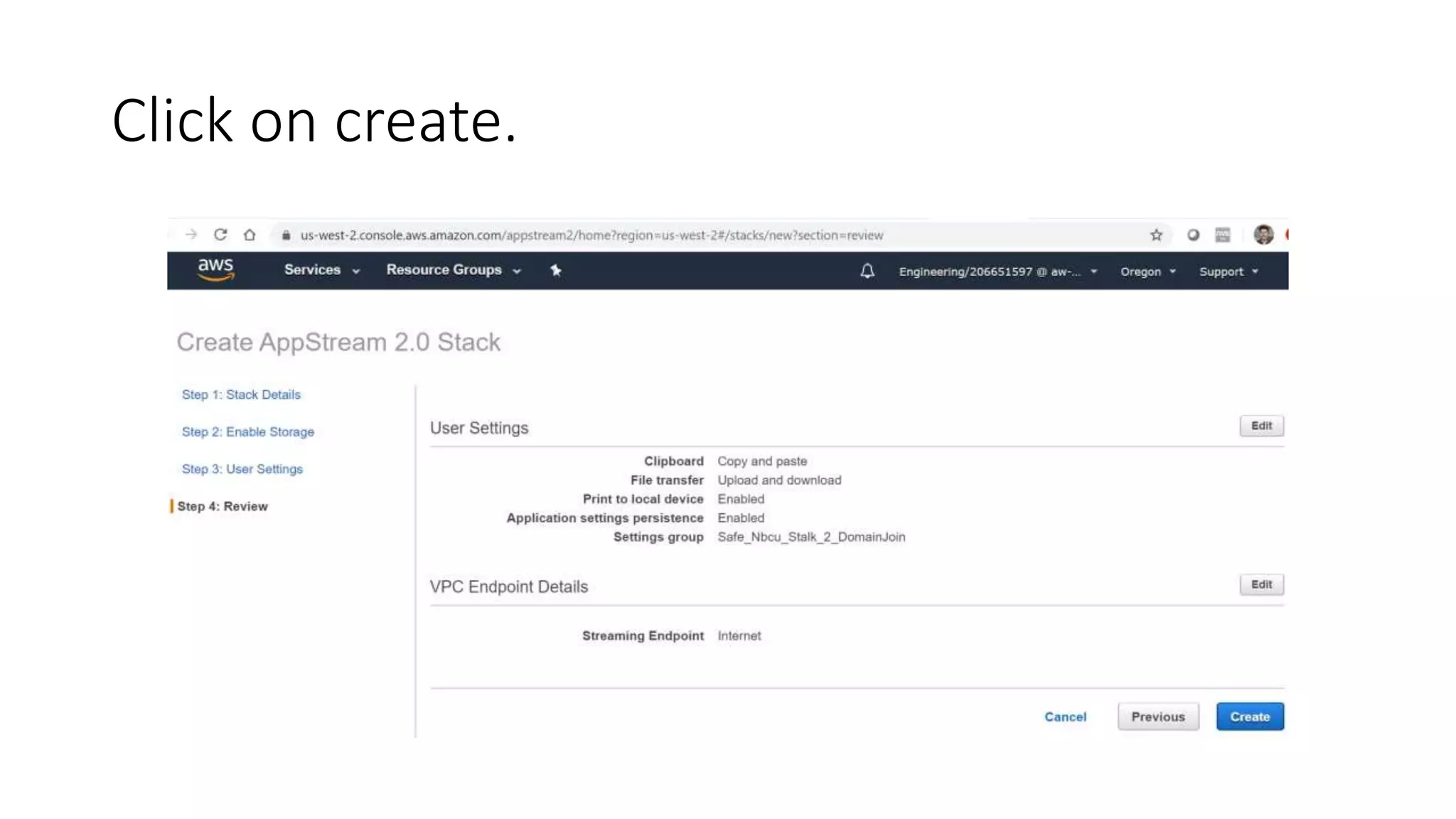Click the AWS logo
Screen dimensions: 1456x819
point(215,269)
